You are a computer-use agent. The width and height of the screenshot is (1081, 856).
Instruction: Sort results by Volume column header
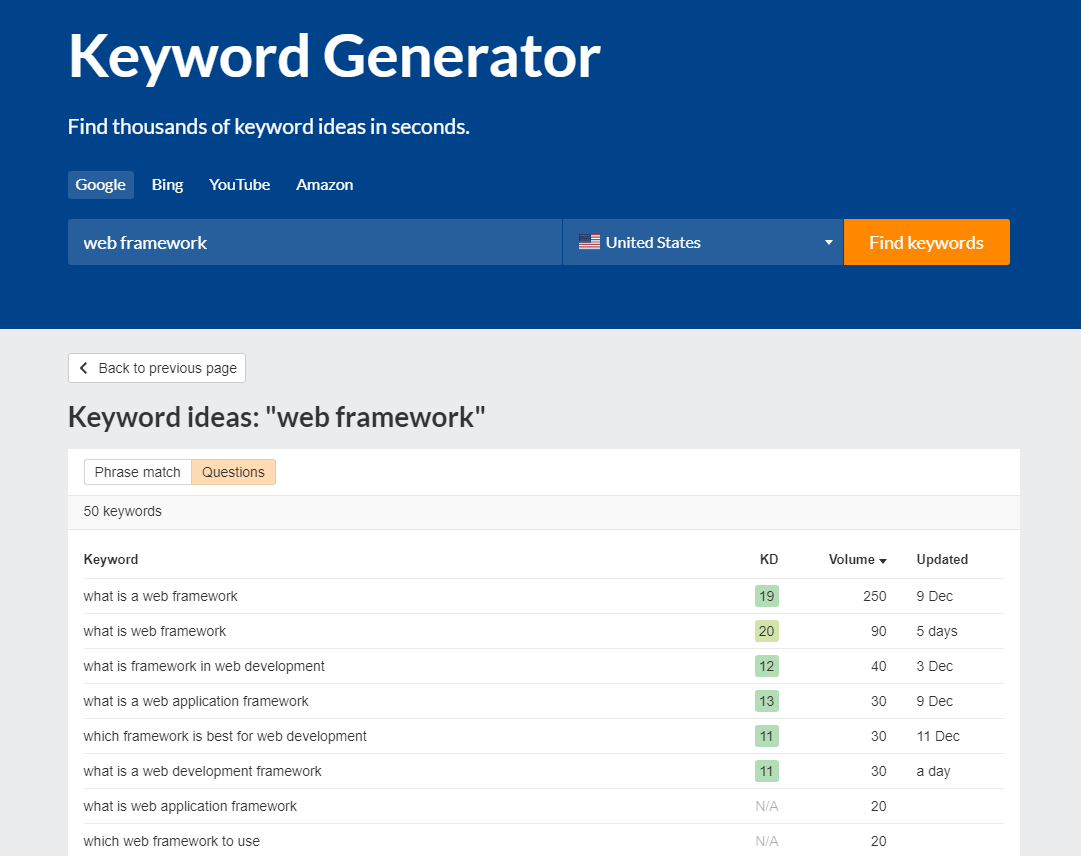[x=851, y=559]
